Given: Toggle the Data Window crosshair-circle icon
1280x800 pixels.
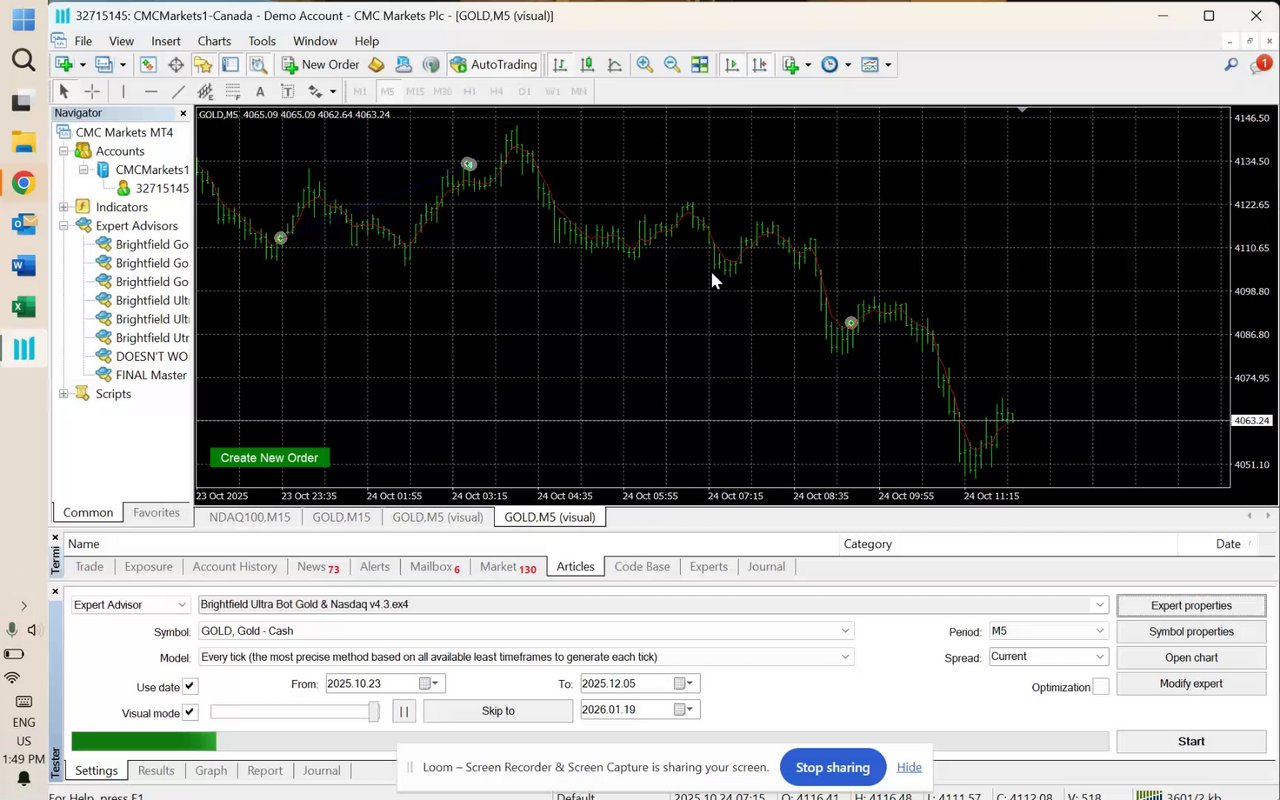Looking at the screenshot, I should (x=176, y=64).
